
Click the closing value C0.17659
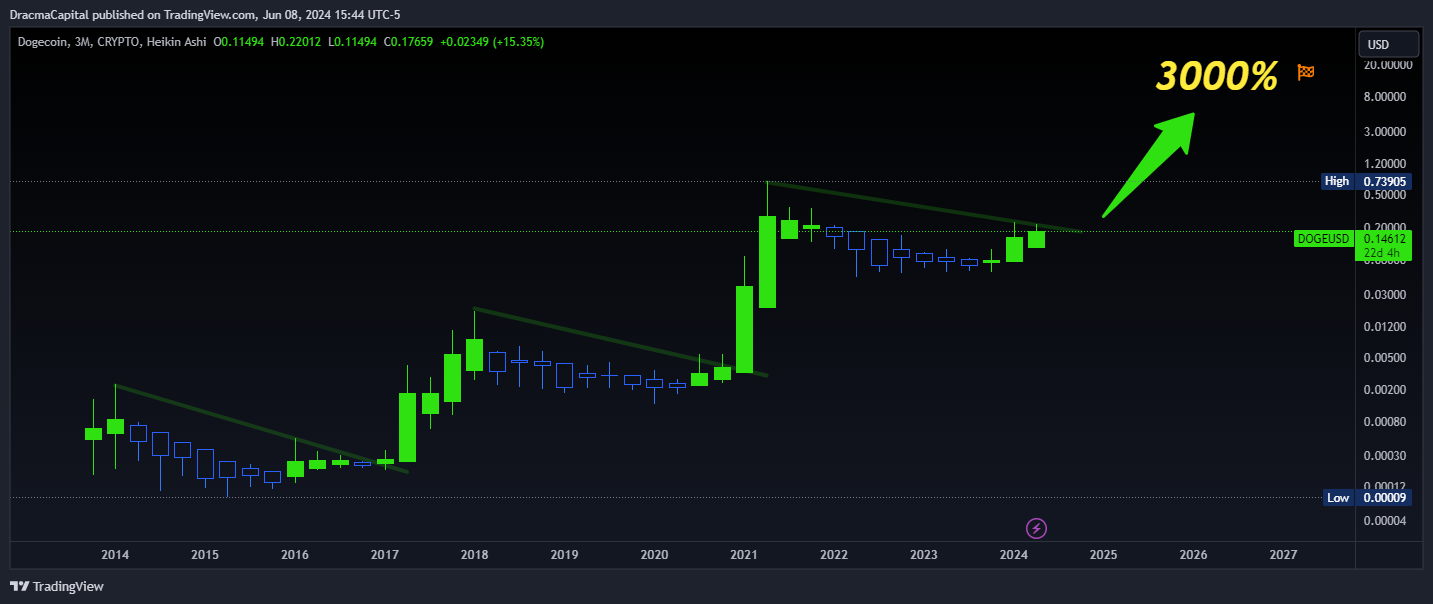point(409,42)
